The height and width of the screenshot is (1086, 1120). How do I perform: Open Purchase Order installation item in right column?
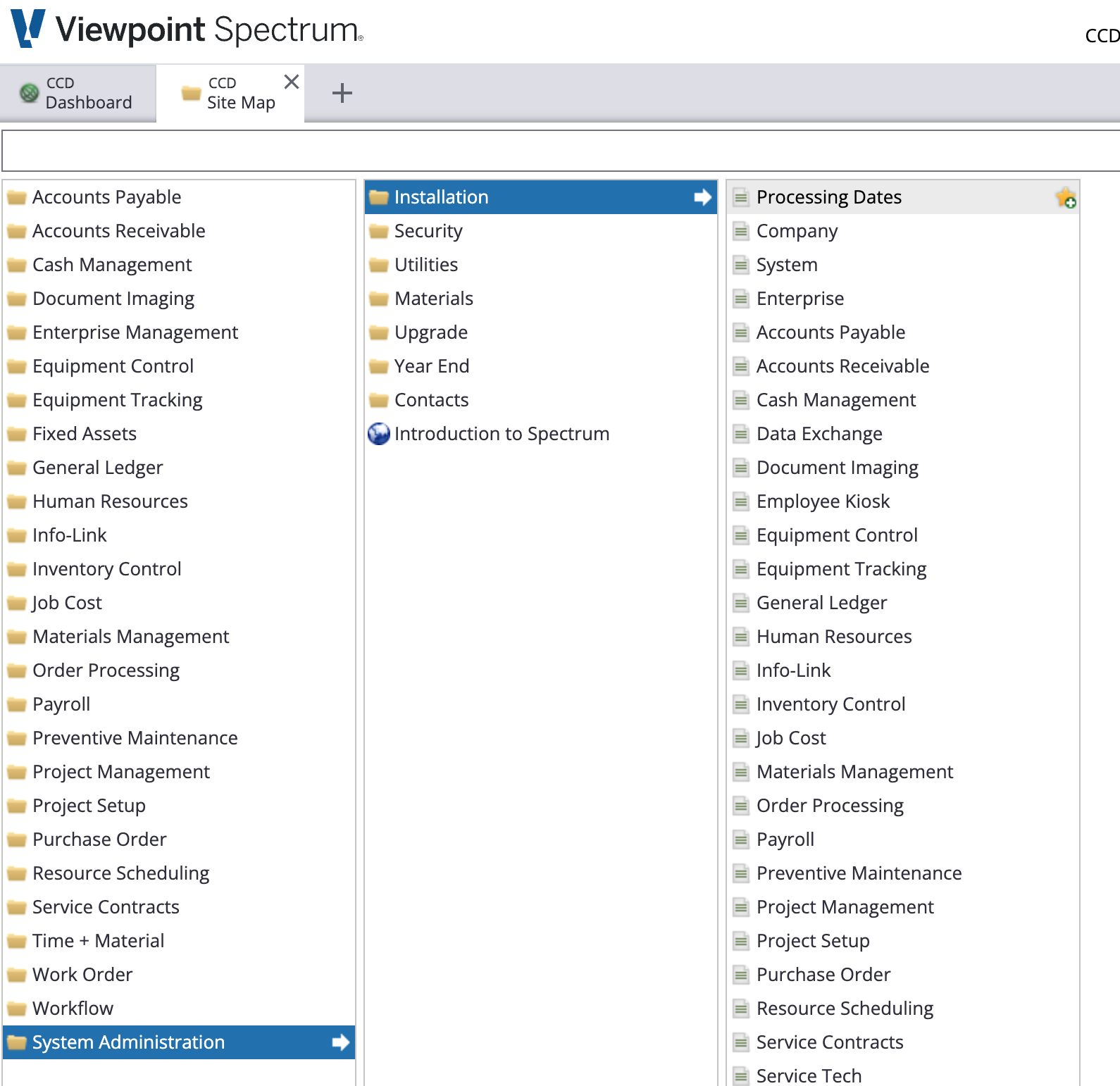[903, 975]
